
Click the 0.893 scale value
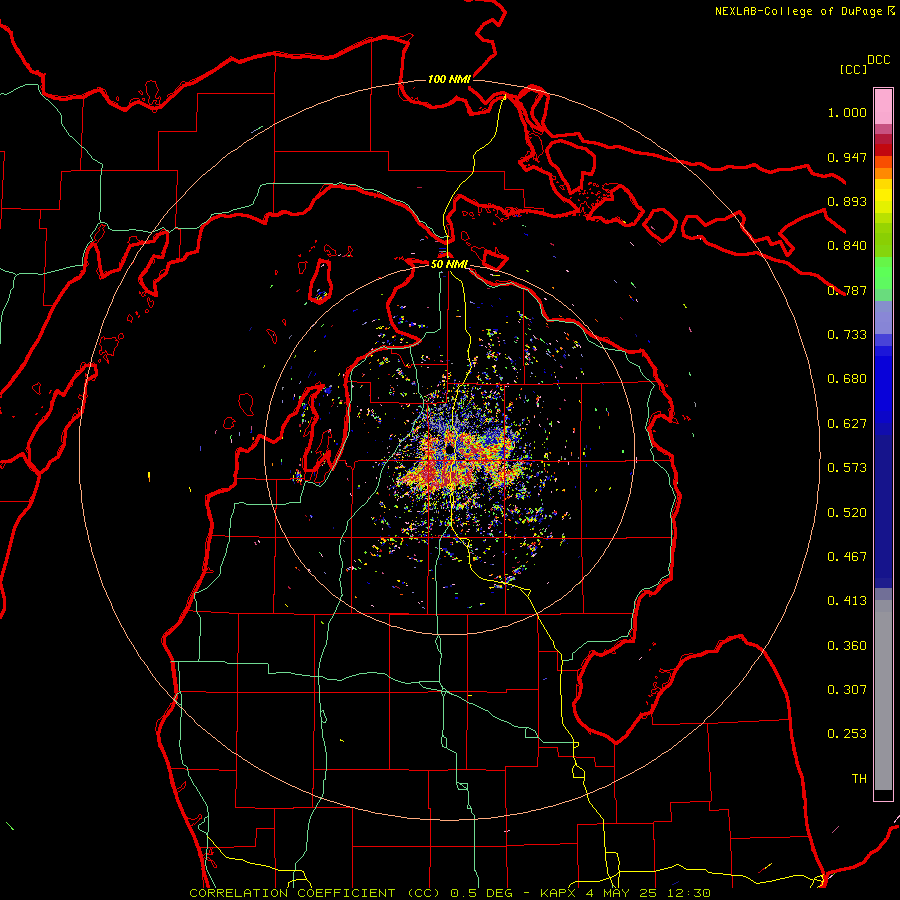pyautogui.click(x=847, y=201)
